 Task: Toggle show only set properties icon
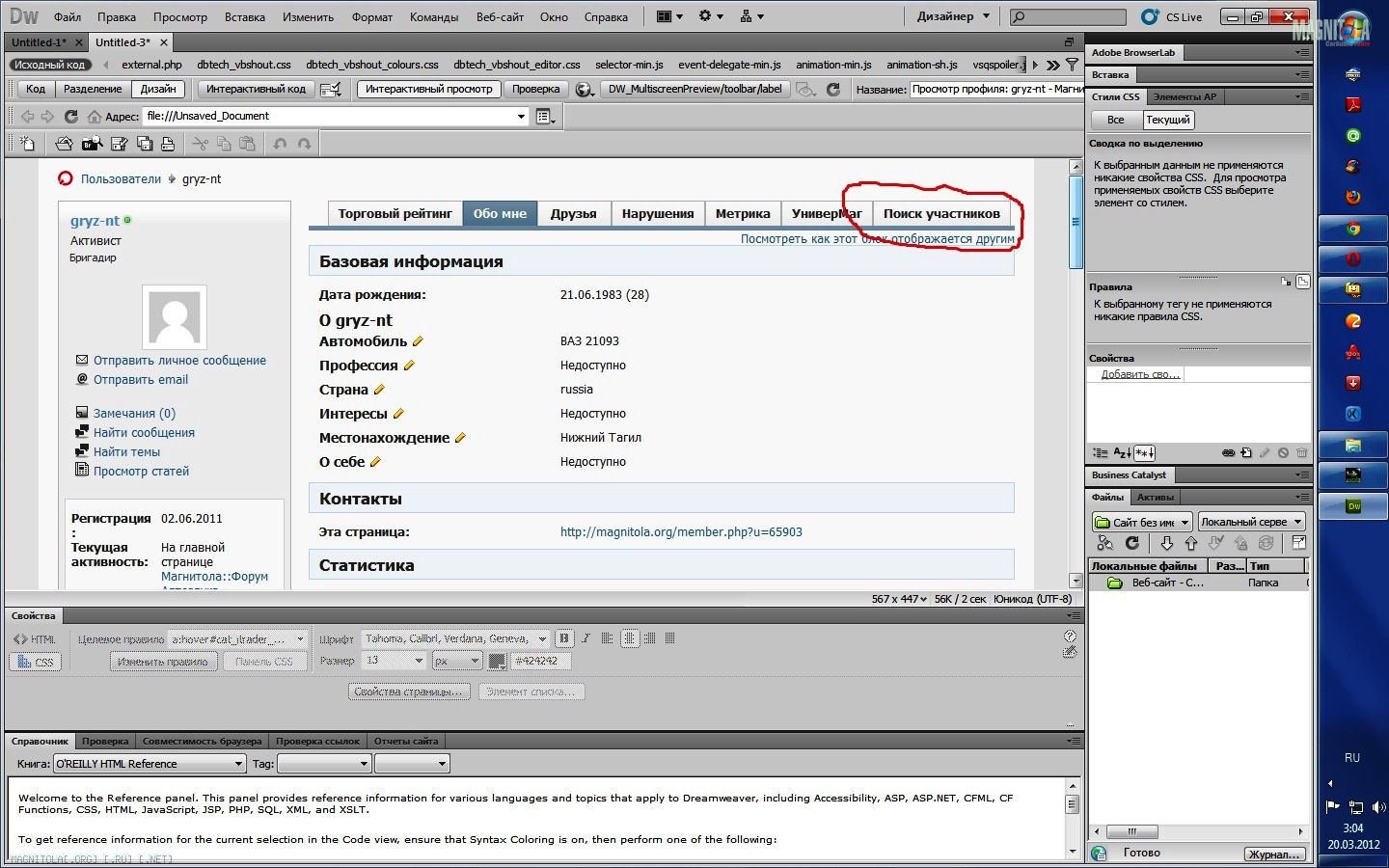tap(1144, 452)
